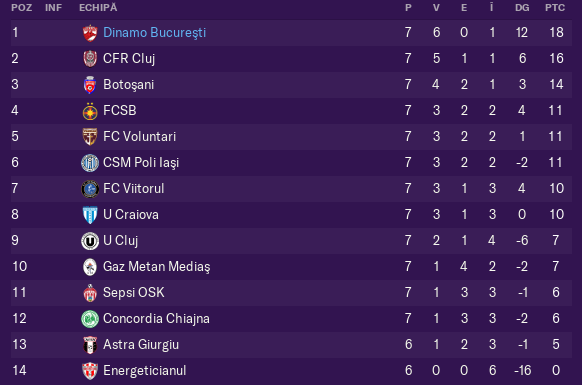Viewport: 582px width, 385px height.
Task: Sort table by PTC points column
Action: (x=555, y=7)
